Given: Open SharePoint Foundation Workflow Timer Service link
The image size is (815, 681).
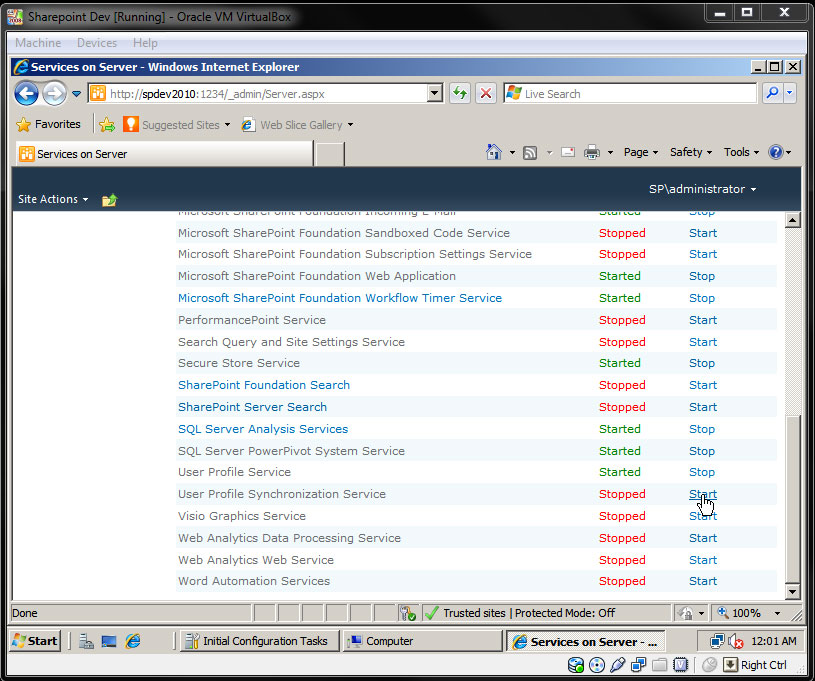Looking at the screenshot, I should point(340,298).
